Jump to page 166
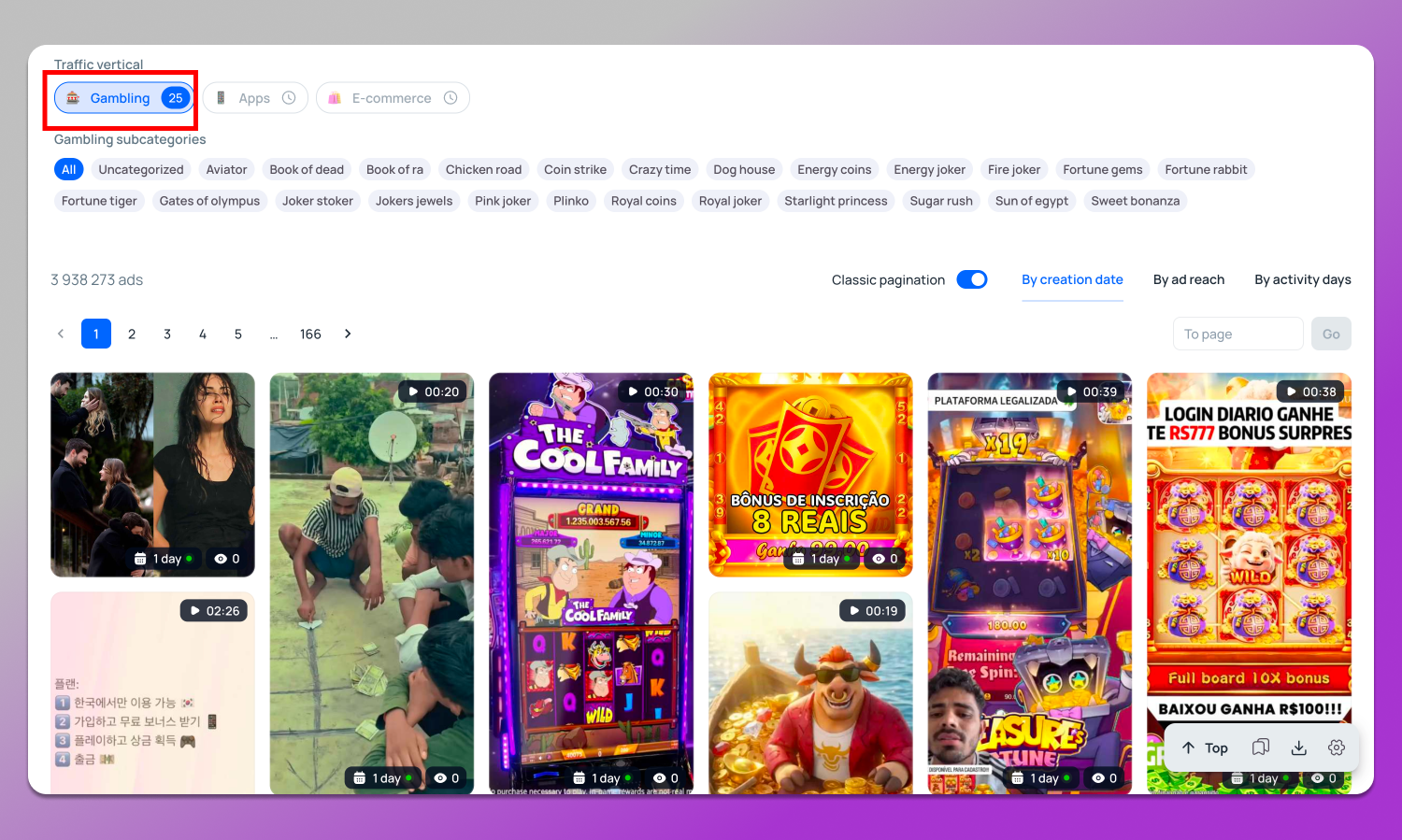 coord(310,334)
